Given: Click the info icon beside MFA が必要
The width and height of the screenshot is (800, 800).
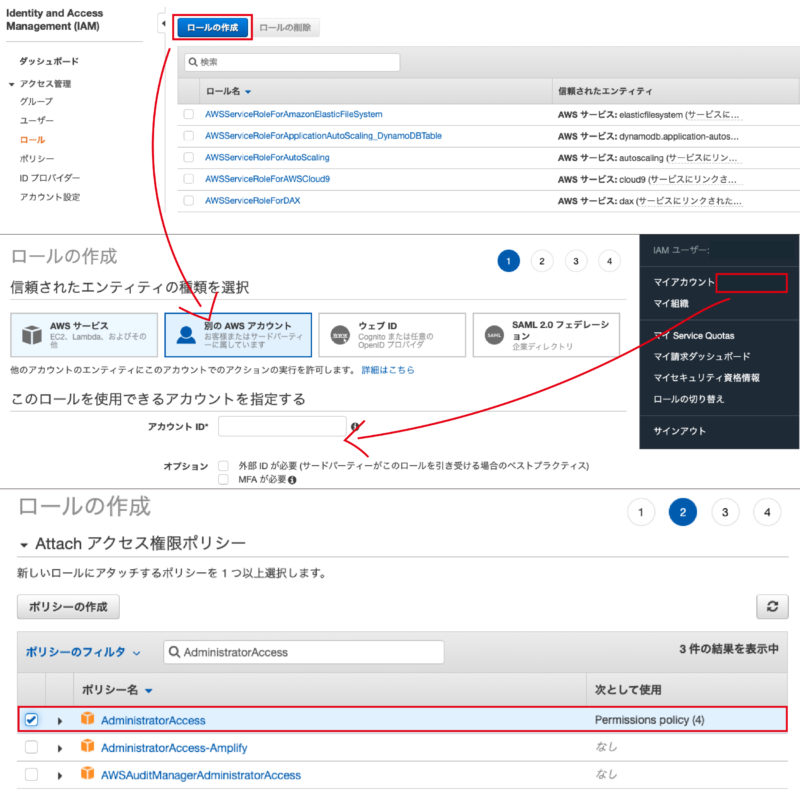Looking at the screenshot, I should click(292, 480).
